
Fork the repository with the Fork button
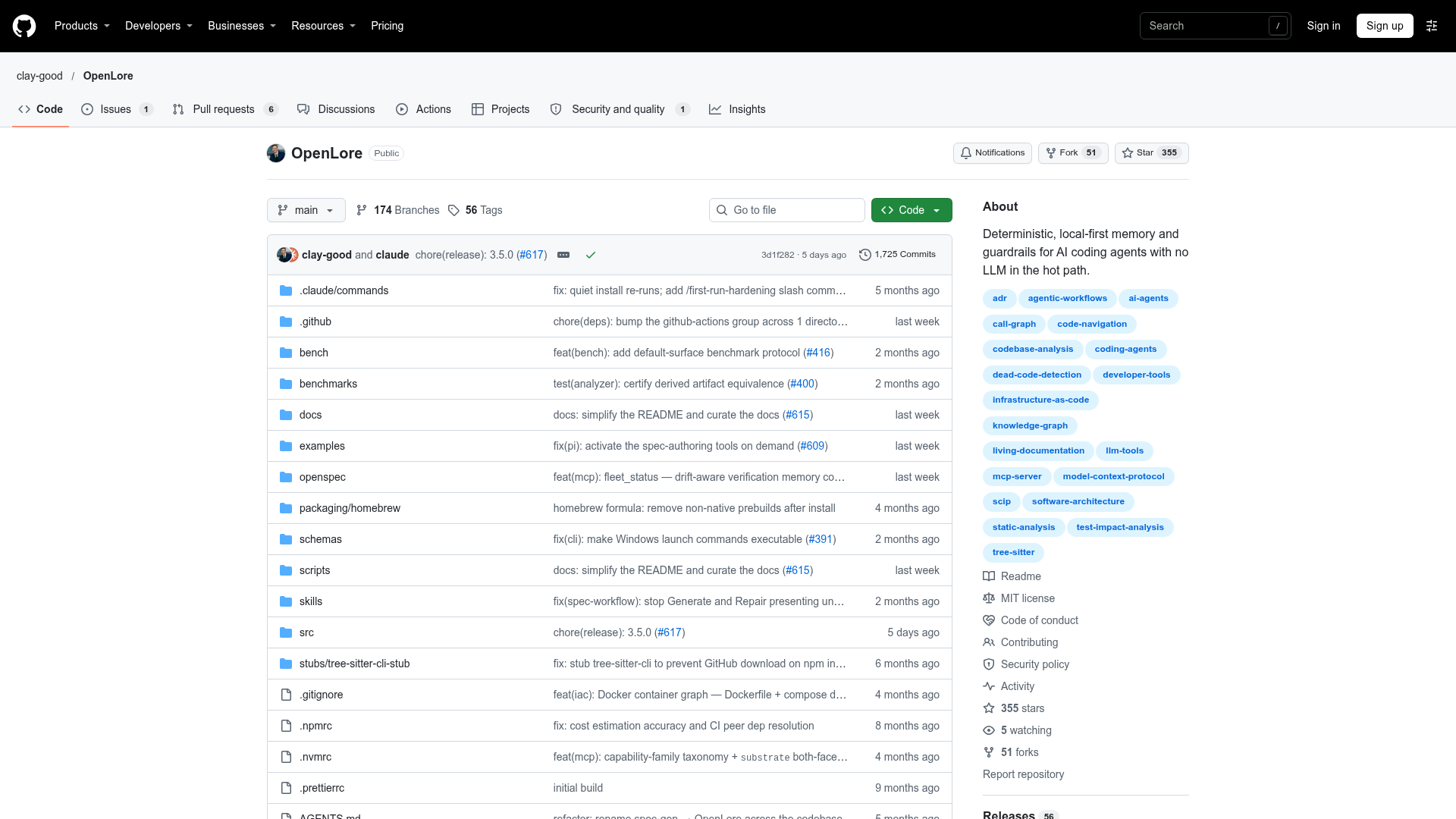(1073, 153)
